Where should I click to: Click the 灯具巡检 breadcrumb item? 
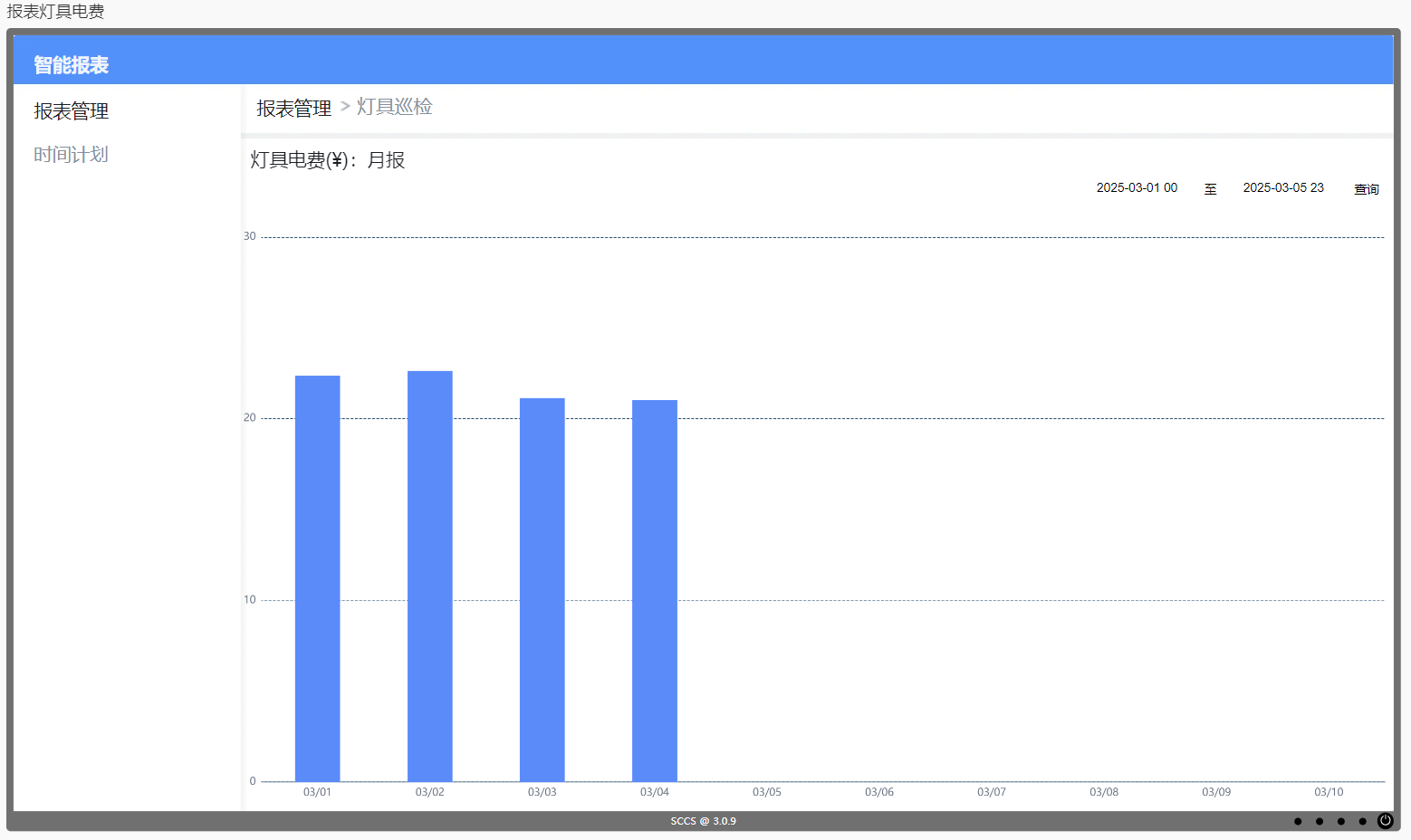pos(395,107)
